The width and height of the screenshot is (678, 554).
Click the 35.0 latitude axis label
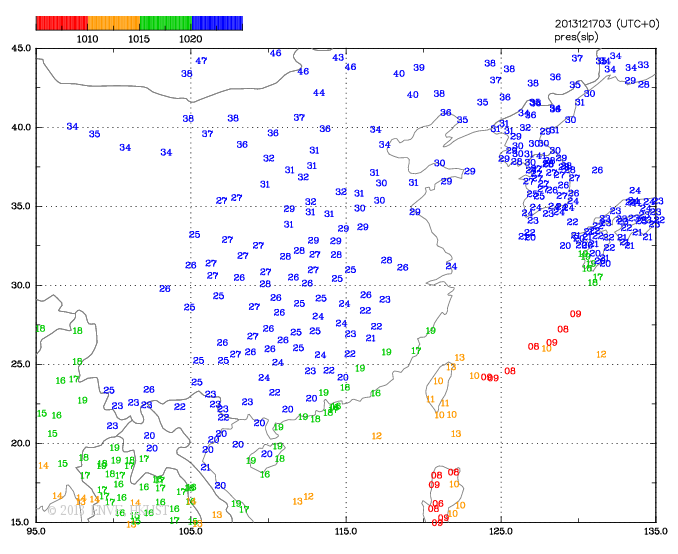[21, 206]
